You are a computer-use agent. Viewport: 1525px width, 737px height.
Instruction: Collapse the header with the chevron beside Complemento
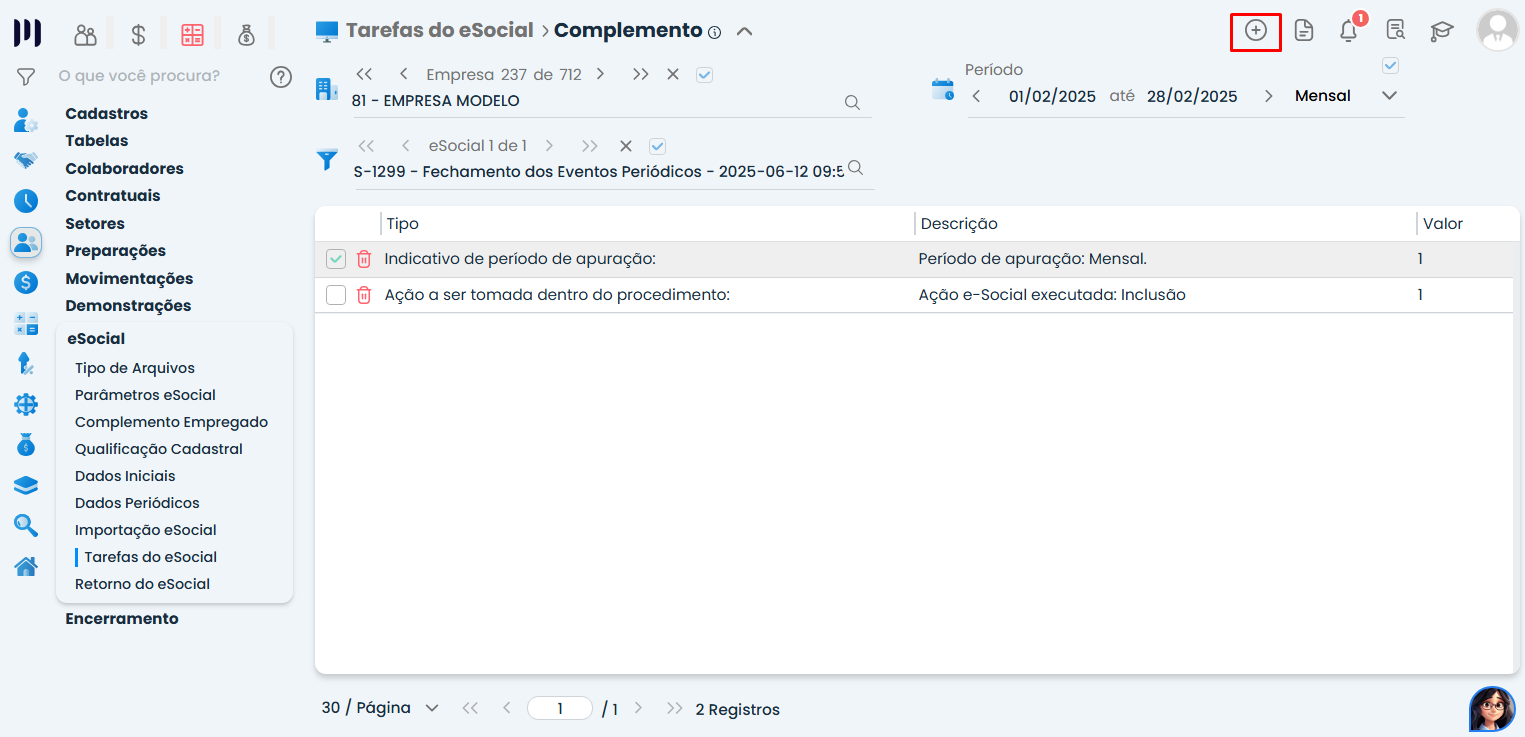coord(744,31)
